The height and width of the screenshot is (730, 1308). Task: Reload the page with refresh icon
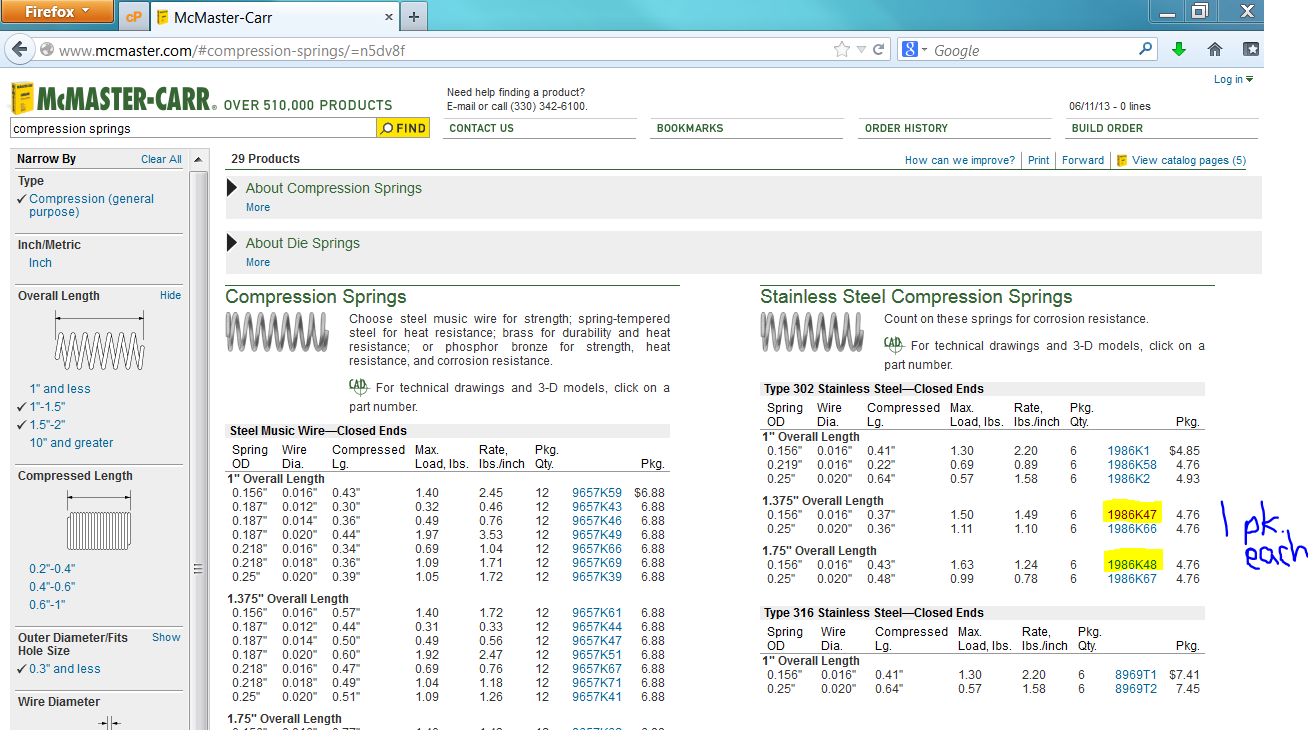(879, 50)
